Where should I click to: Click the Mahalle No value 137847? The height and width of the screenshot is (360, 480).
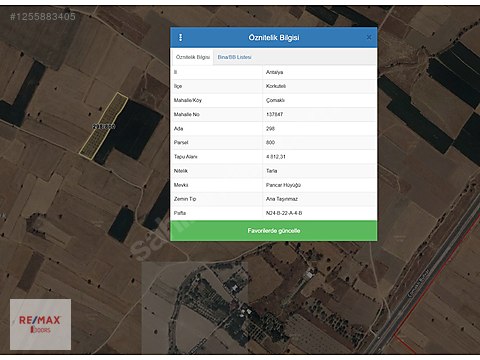coord(274,114)
